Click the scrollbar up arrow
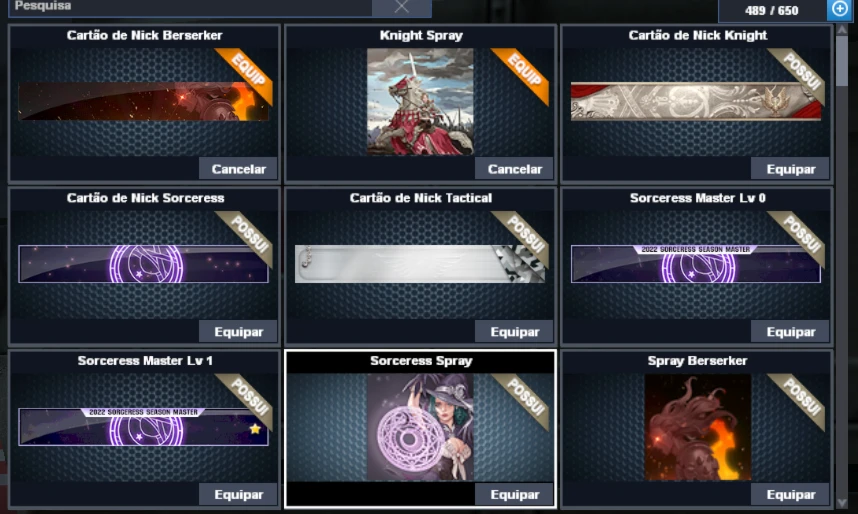The image size is (858, 514). pyautogui.click(x=842, y=30)
